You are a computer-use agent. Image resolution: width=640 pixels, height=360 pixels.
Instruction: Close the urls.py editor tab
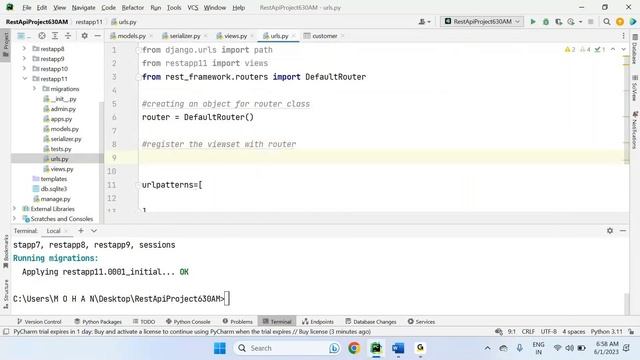pos(294,36)
